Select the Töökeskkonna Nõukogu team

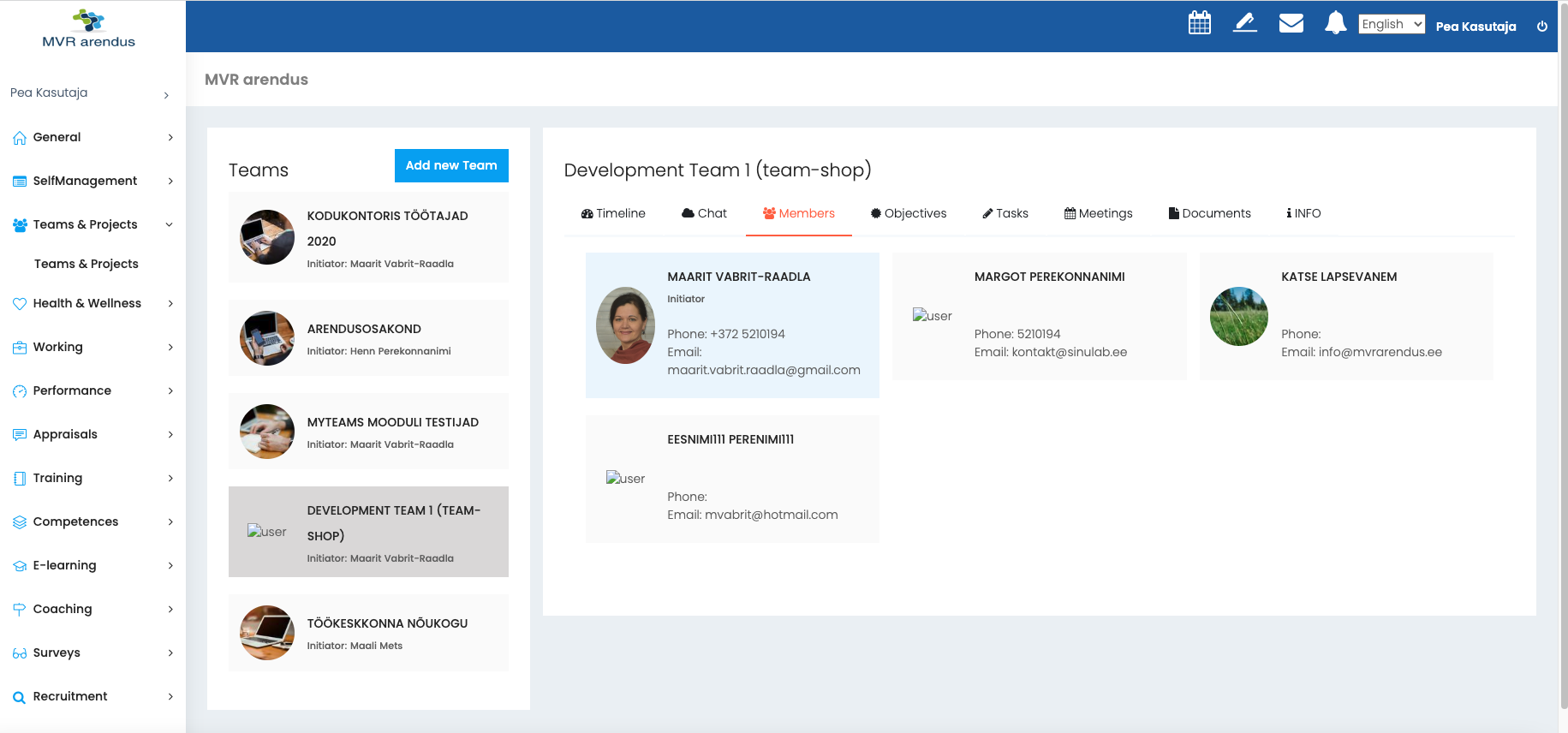(368, 633)
